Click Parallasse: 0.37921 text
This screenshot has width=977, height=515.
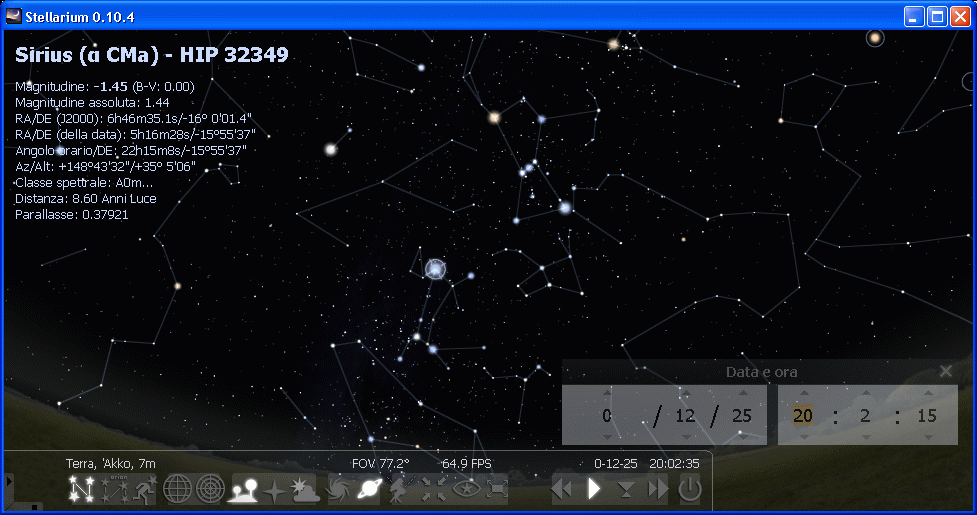tap(72, 215)
